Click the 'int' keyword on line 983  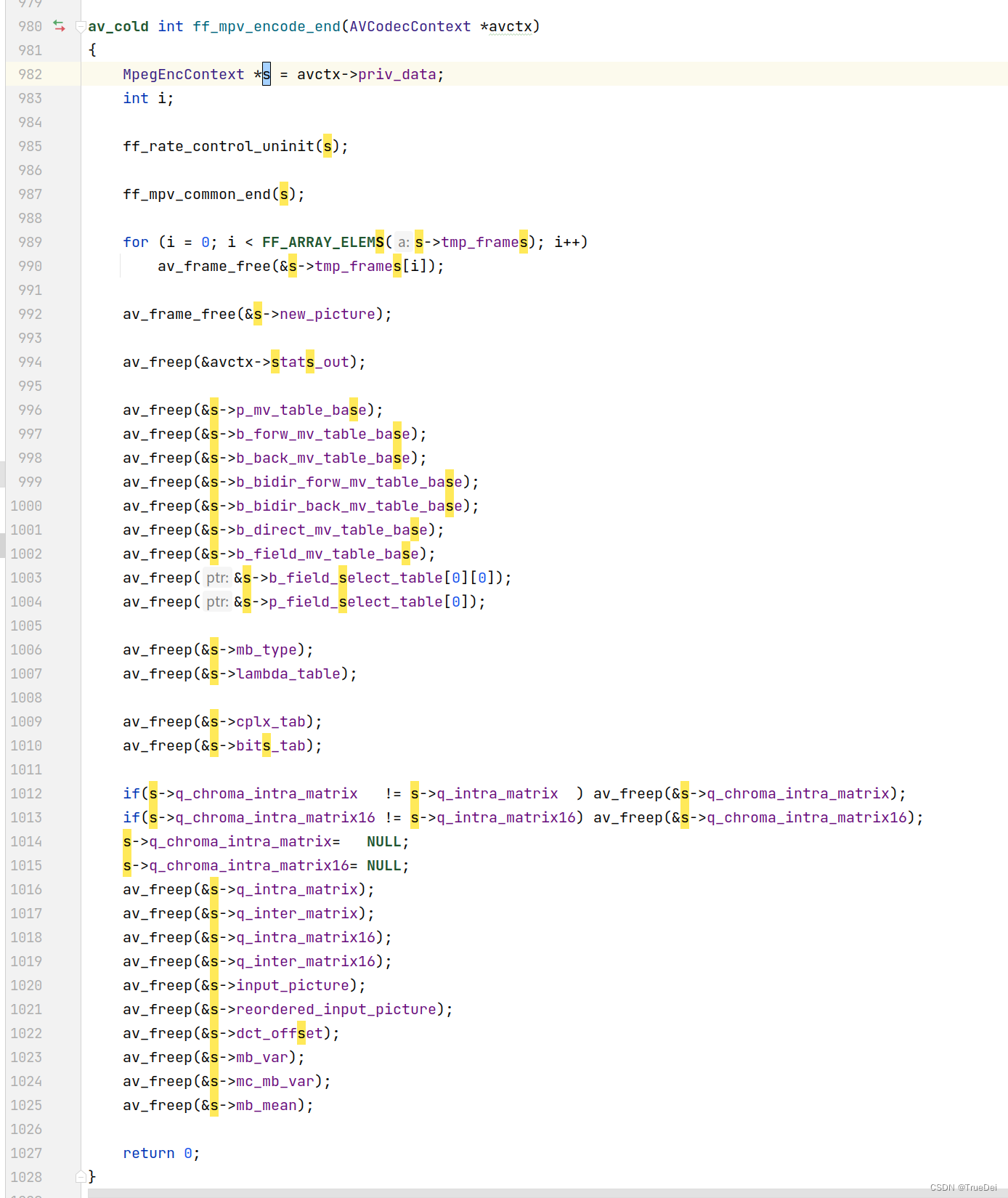[136, 98]
